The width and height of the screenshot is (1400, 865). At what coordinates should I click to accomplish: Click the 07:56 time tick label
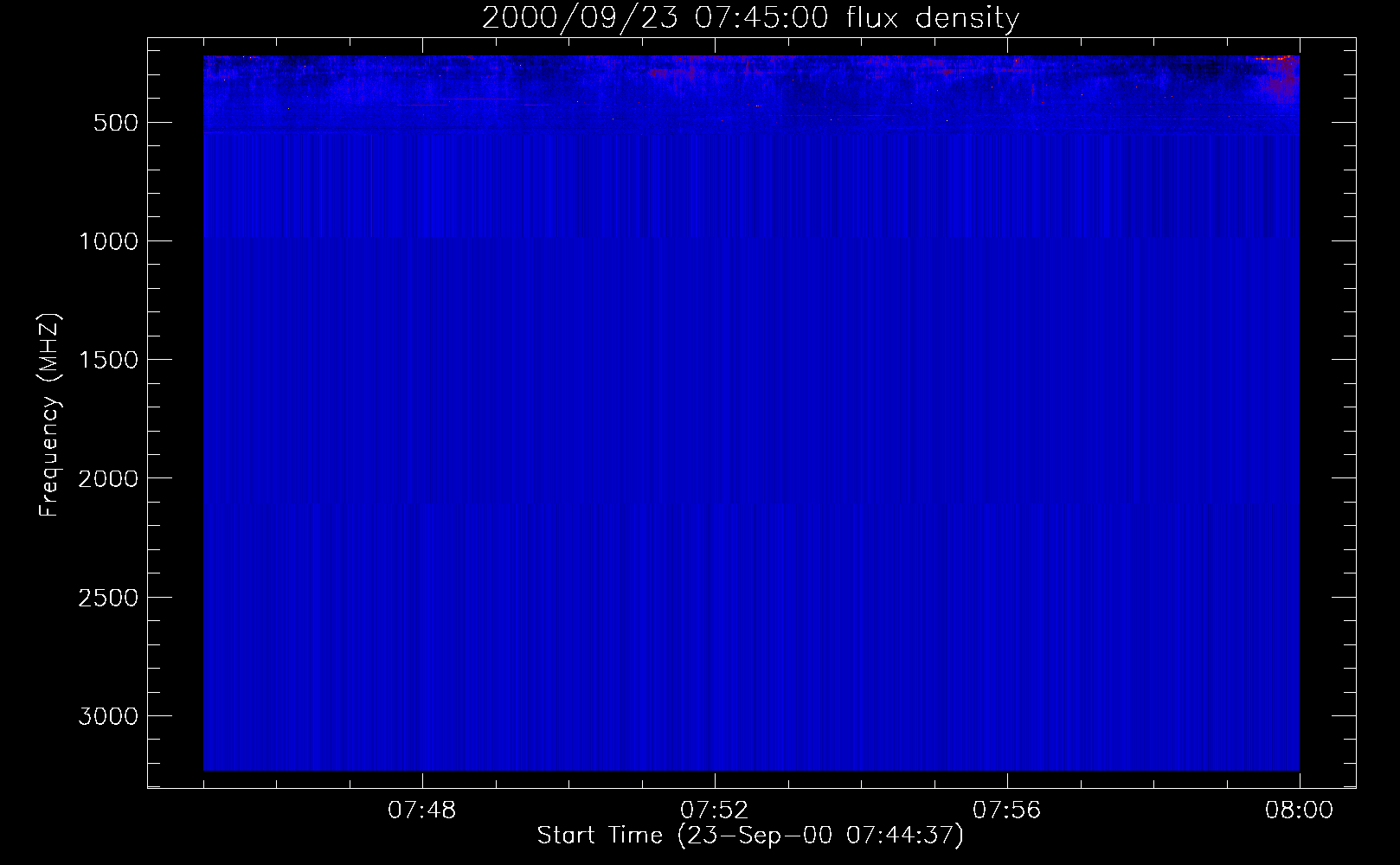pyautogui.click(x=1006, y=811)
